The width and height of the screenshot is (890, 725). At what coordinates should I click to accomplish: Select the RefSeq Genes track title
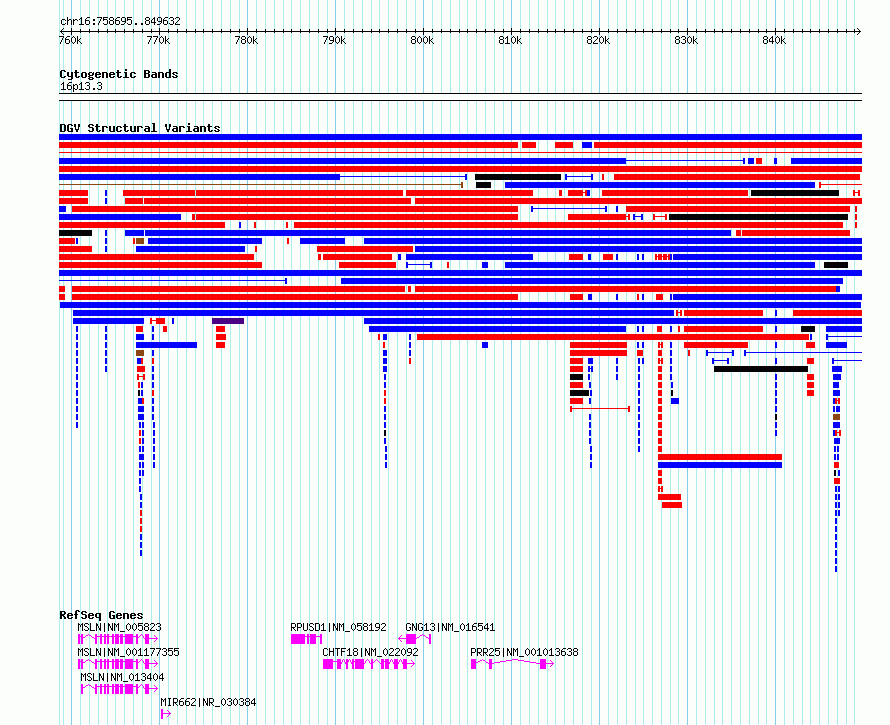(101, 615)
